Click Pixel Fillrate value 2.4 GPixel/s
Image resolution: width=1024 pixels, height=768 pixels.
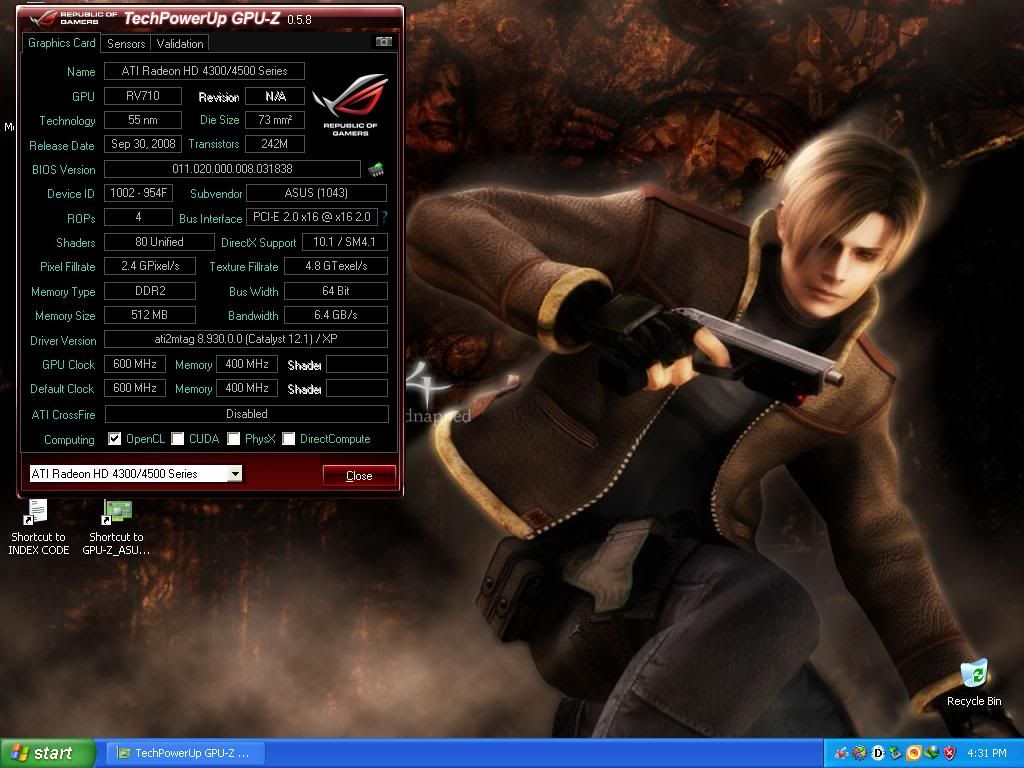(150, 266)
